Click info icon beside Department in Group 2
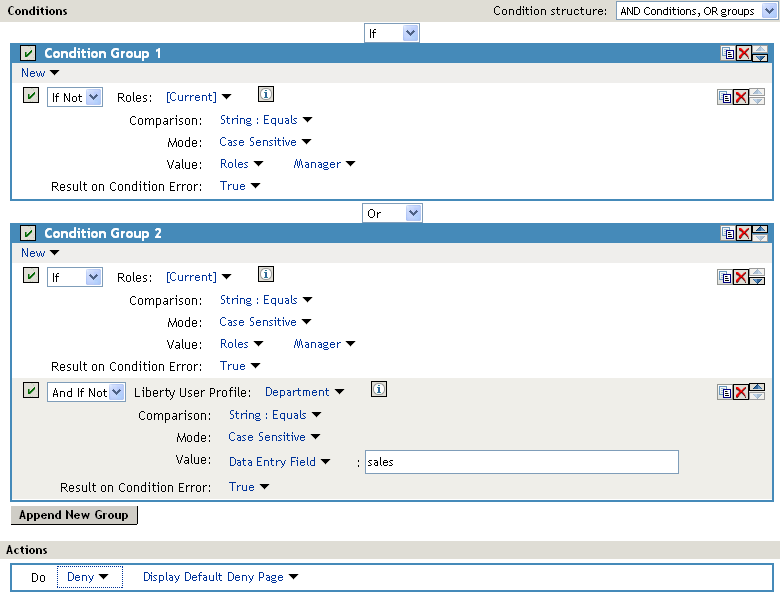This screenshot has height=592, width=780. [378, 390]
